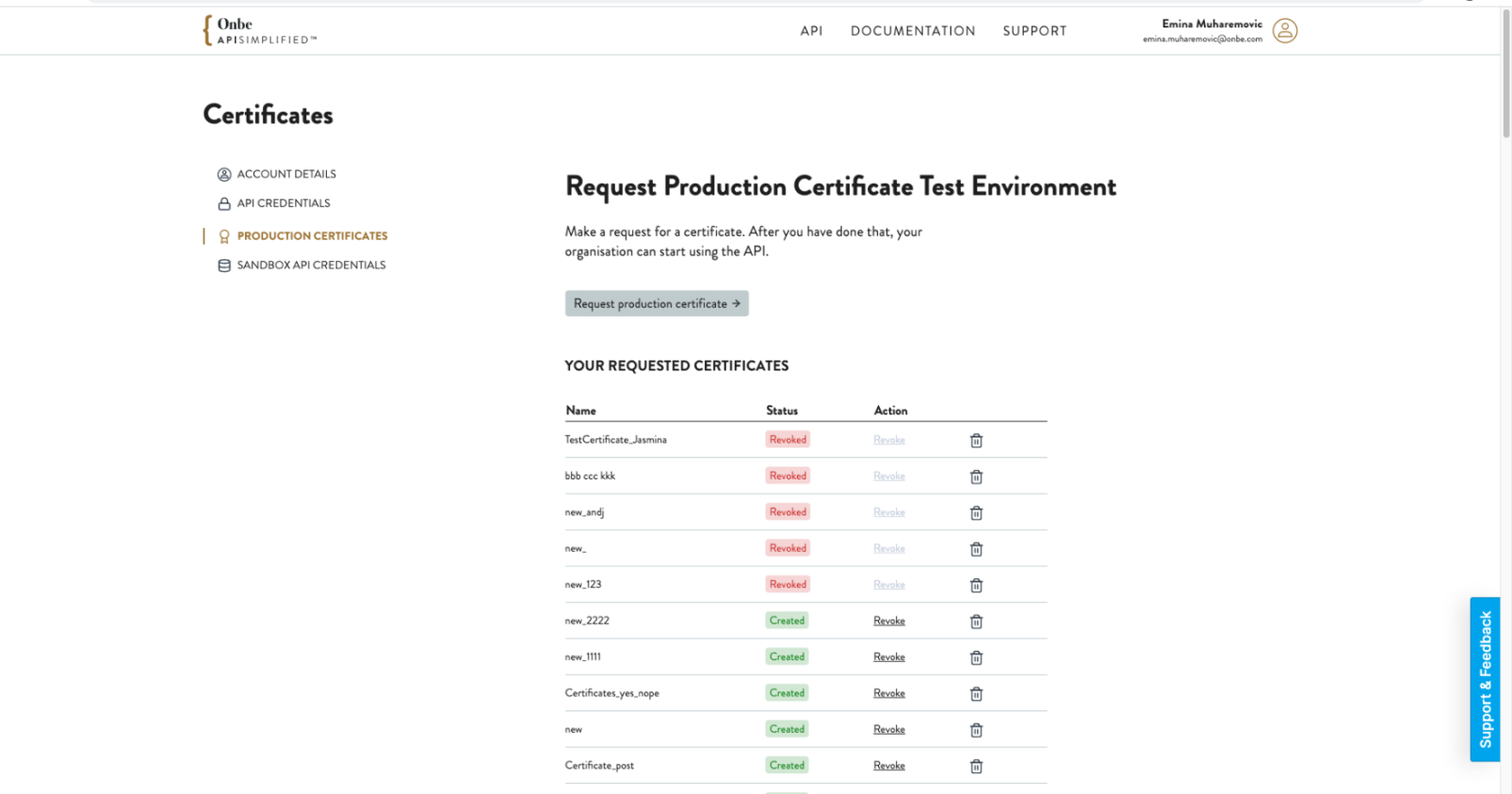Delete Certificate_post using trash icon

pyautogui.click(x=976, y=767)
